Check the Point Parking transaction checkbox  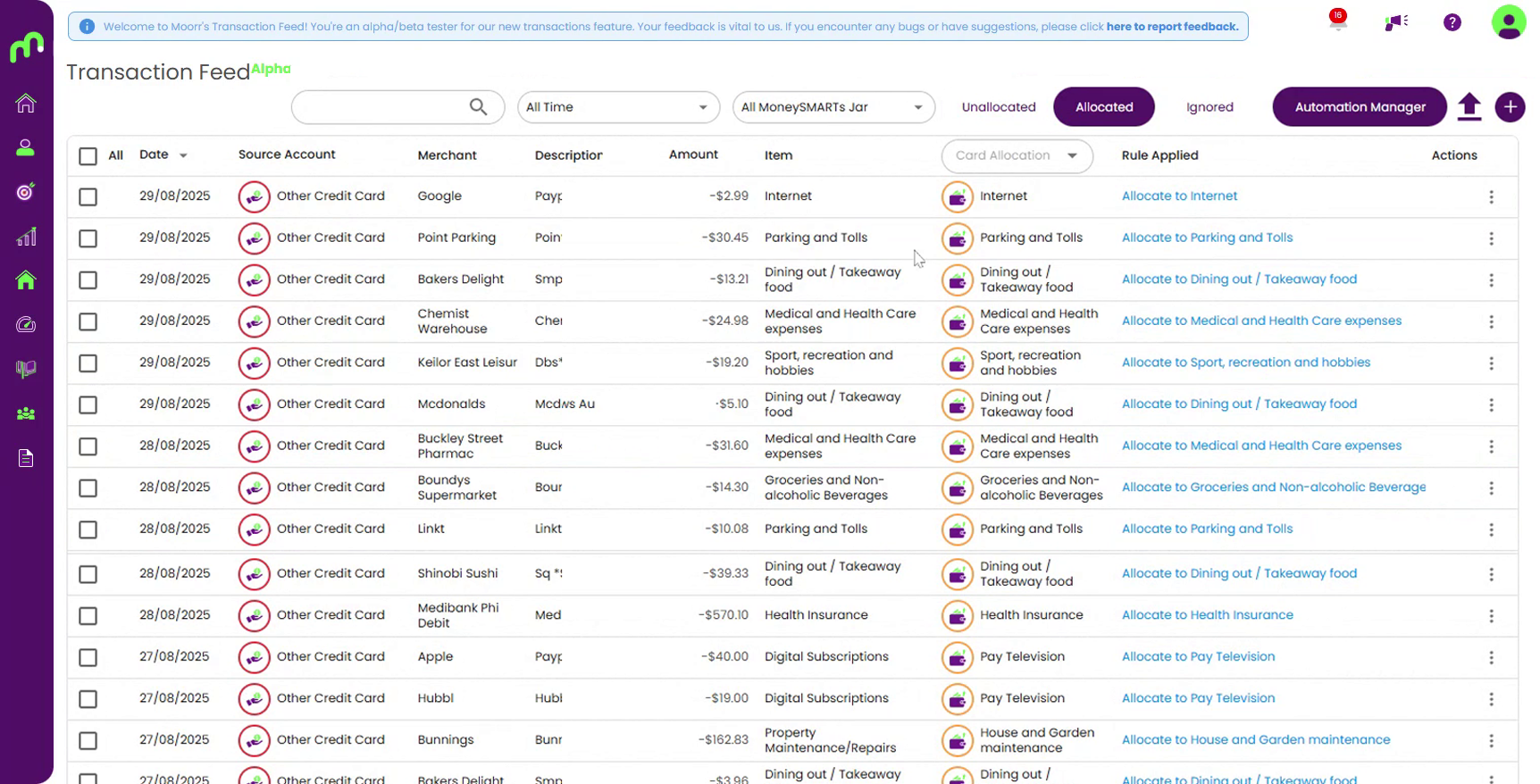point(88,238)
